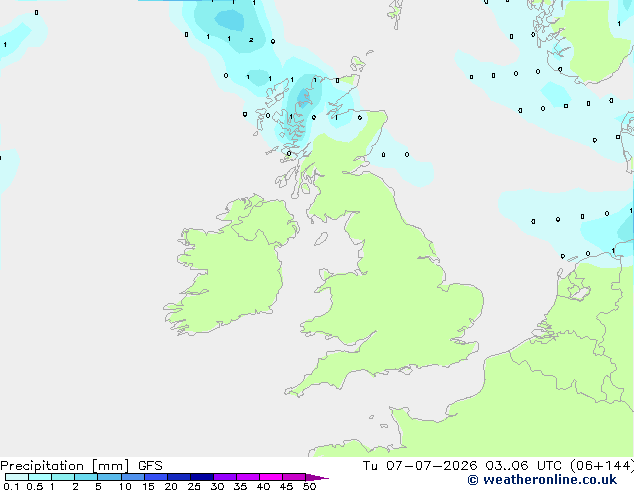Open the weatheronline.co.uk copyright link

point(542,480)
